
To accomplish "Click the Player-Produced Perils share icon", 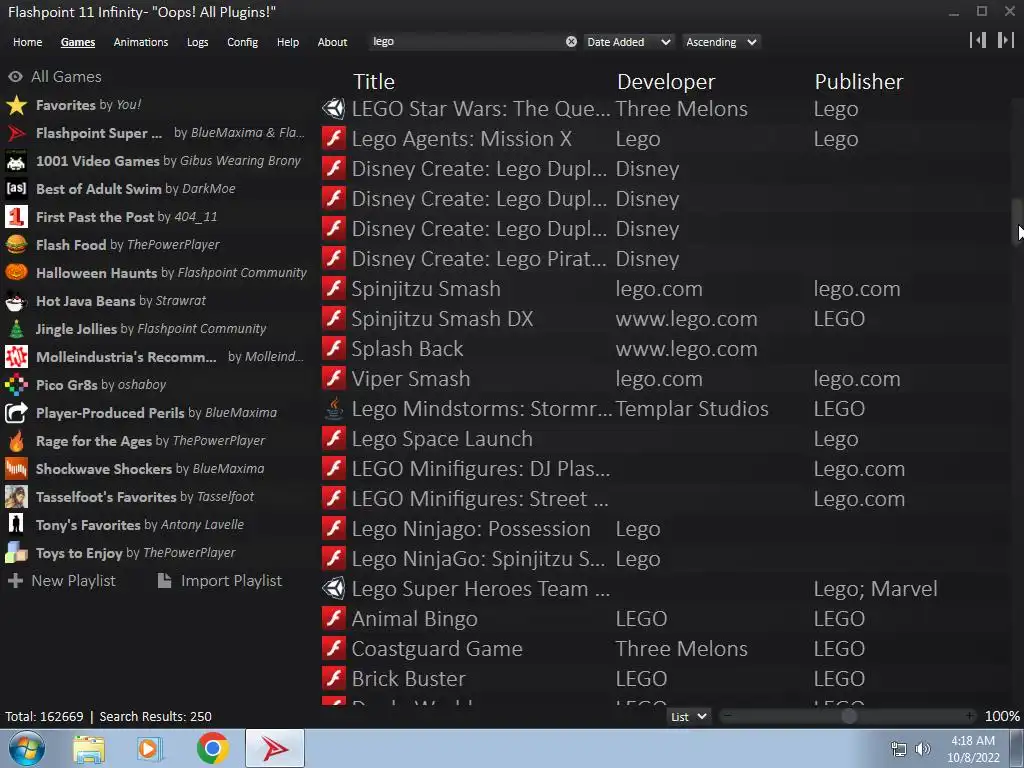I will [x=16, y=413].
